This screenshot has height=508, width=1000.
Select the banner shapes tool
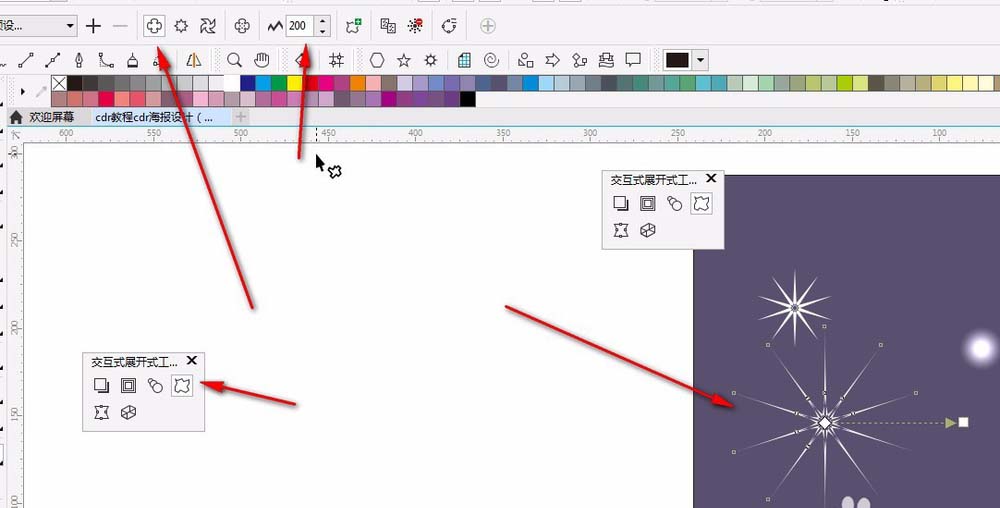606,61
